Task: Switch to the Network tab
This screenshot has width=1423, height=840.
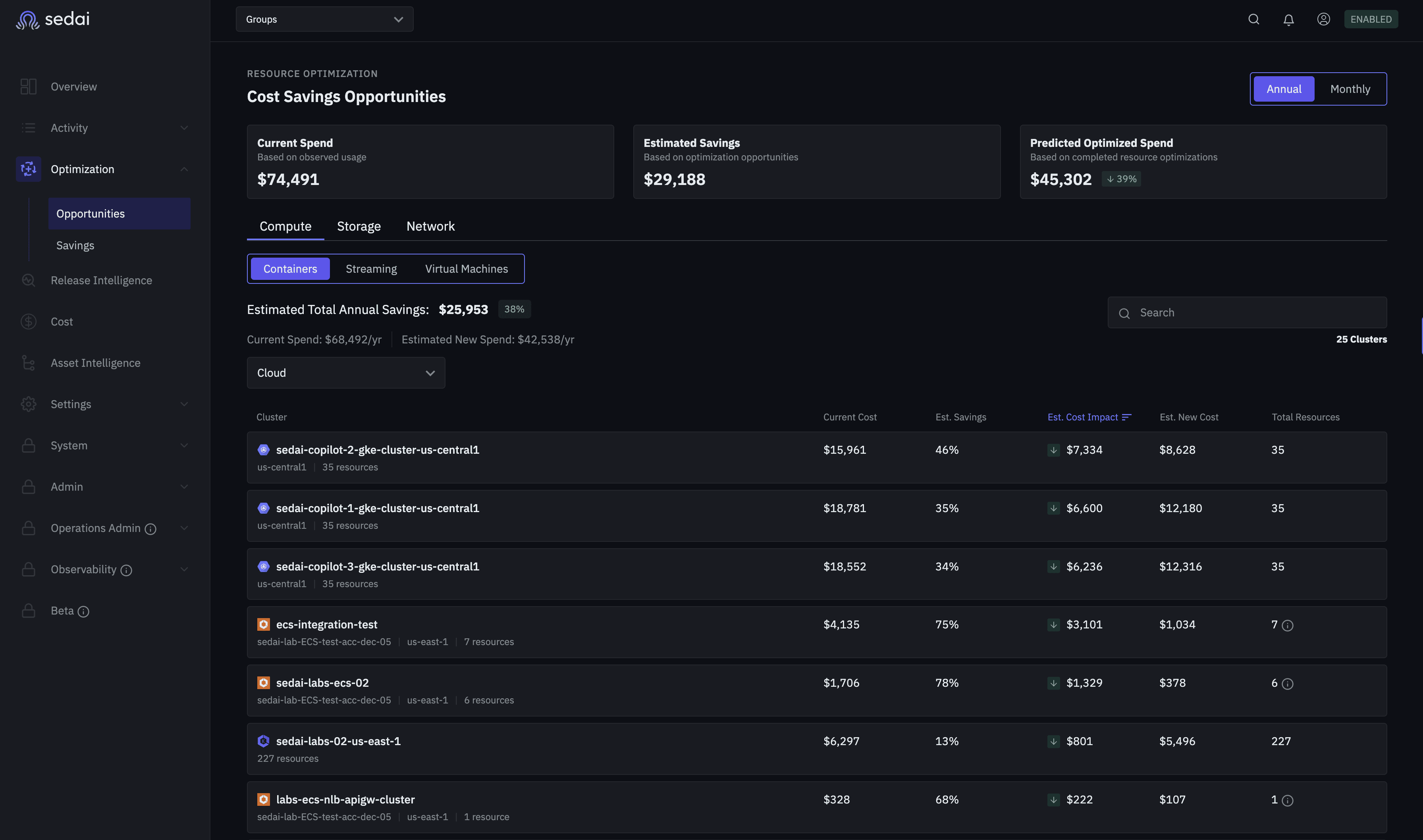Action: pyautogui.click(x=430, y=226)
